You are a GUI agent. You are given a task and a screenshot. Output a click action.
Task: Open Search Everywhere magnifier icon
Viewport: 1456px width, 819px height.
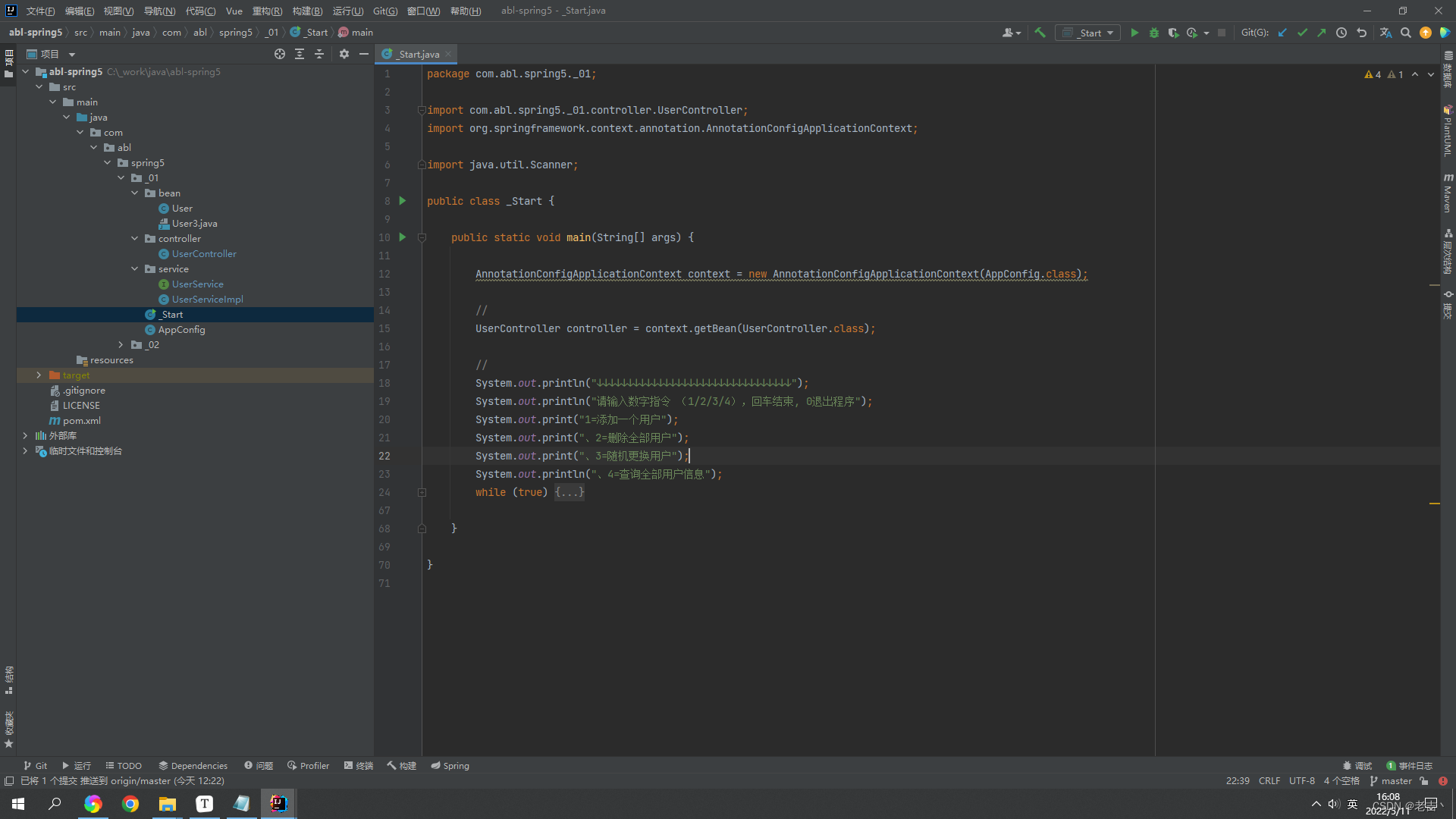pyautogui.click(x=1406, y=33)
